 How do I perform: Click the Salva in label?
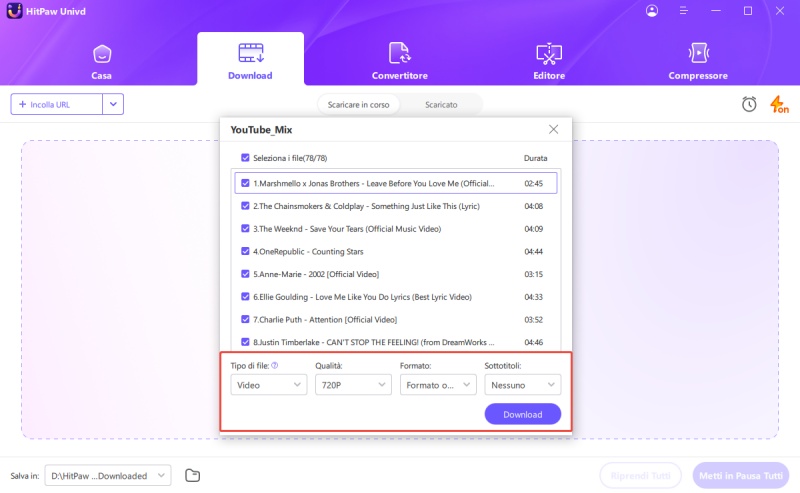tap(24, 476)
